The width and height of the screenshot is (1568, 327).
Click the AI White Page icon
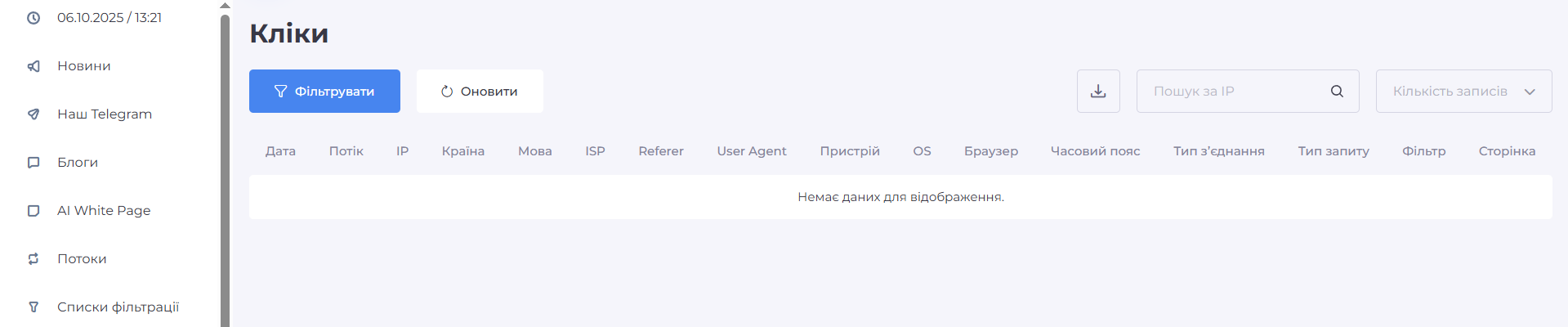tap(34, 211)
